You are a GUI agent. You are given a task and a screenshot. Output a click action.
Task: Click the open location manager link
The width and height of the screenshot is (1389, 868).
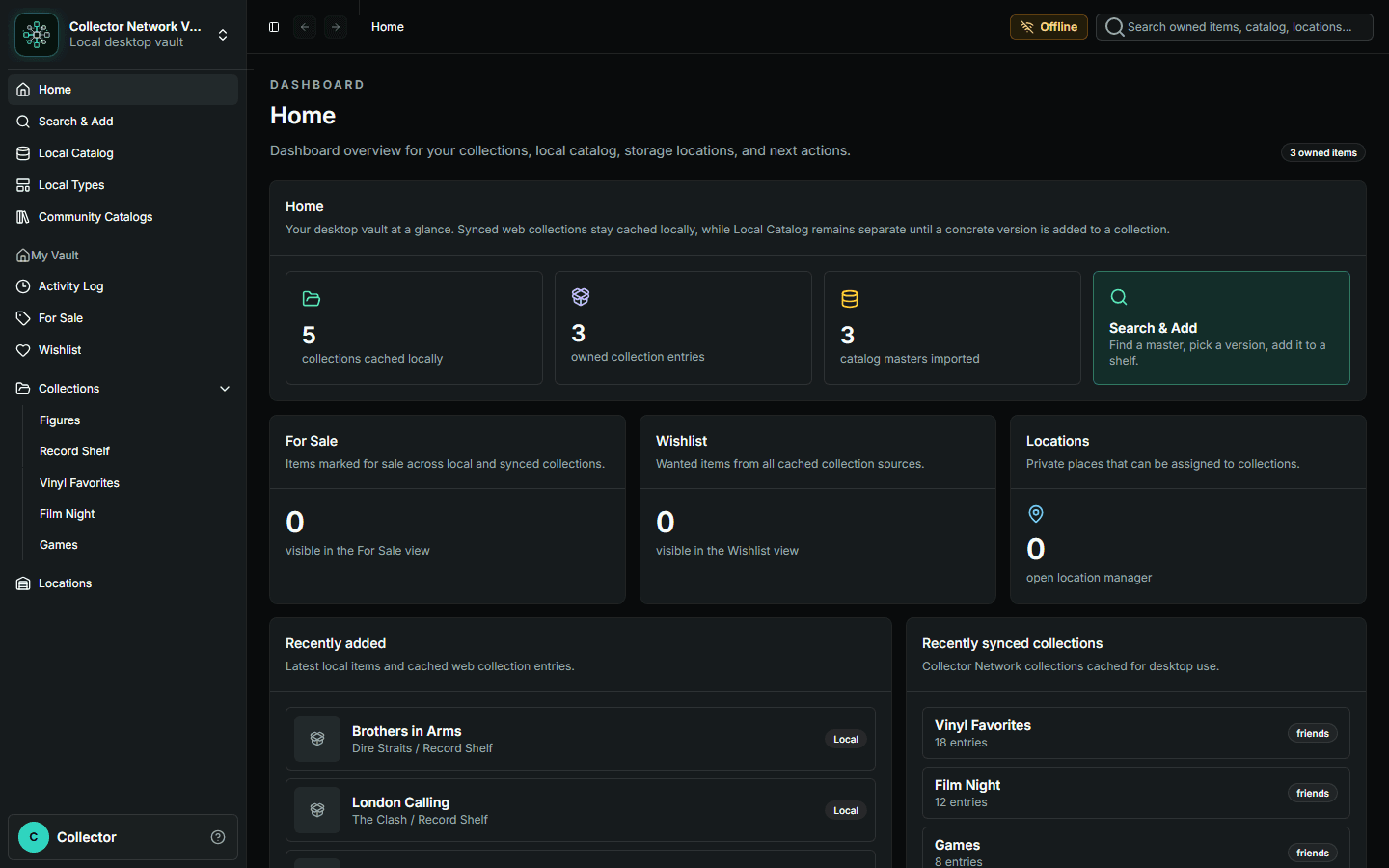pyautogui.click(x=1089, y=578)
